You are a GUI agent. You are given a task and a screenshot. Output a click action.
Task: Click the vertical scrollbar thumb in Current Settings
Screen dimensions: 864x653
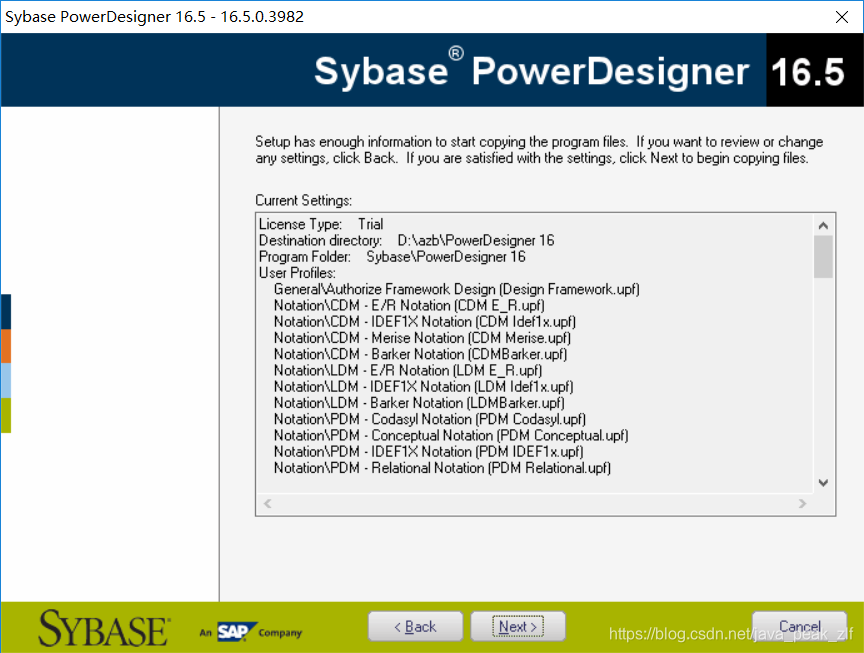(x=823, y=257)
